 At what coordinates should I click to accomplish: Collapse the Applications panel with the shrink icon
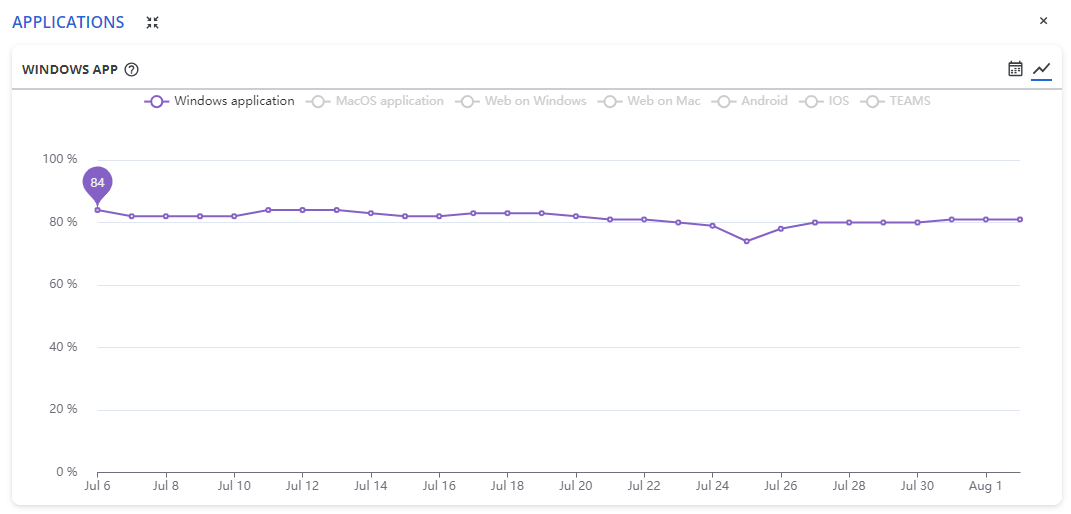[x=152, y=22]
